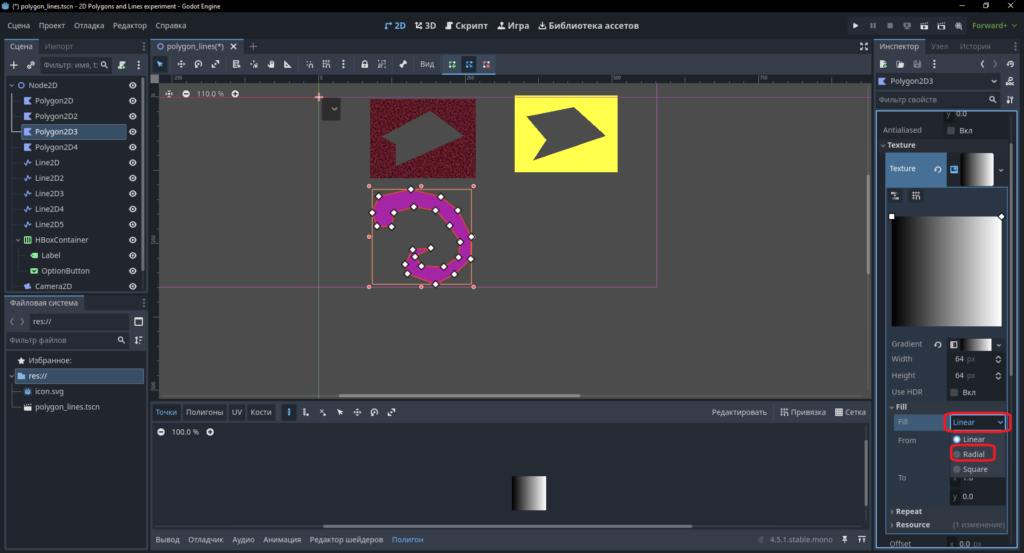The image size is (1024, 553).
Task: Open the Polygon2D3 object selector dropdown
Action: click(x=938, y=81)
